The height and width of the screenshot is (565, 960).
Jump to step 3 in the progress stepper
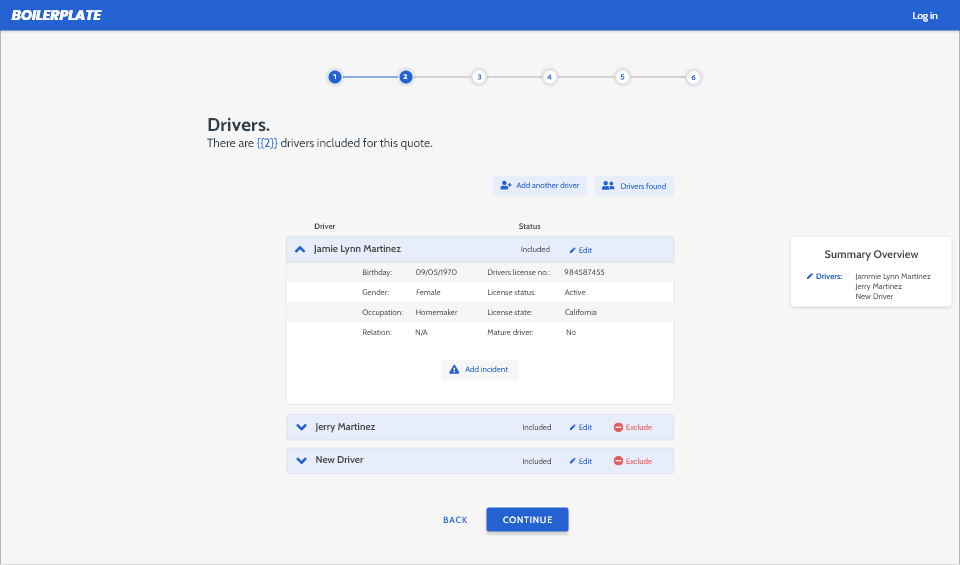click(x=479, y=77)
